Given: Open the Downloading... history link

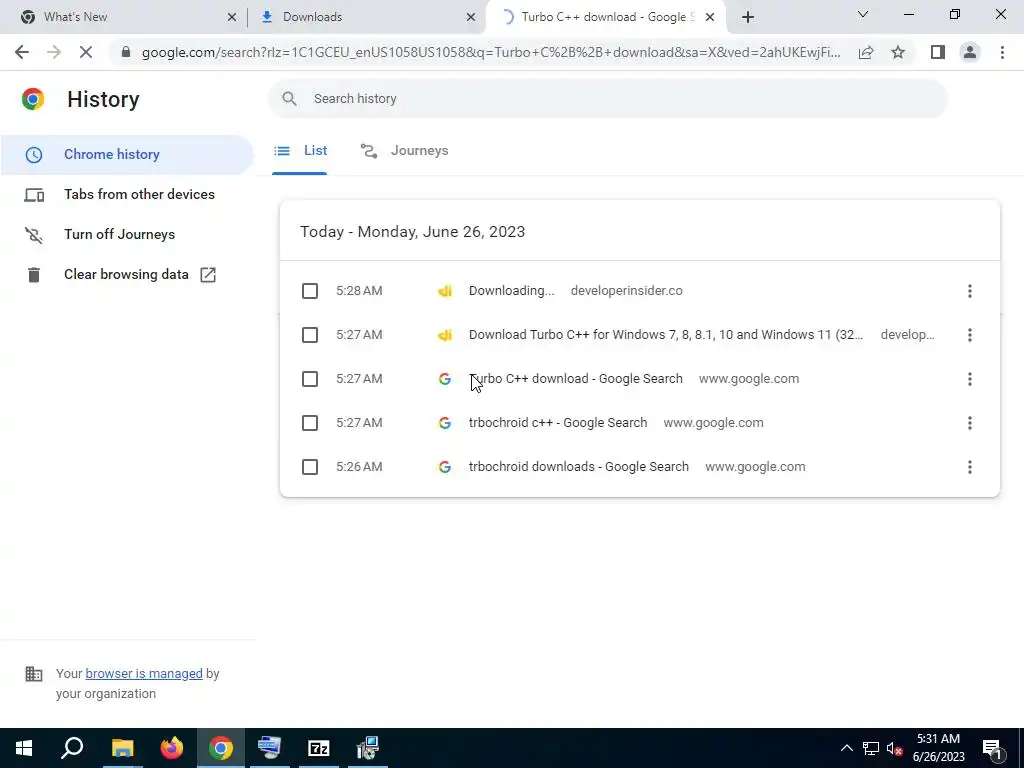Looking at the screenshot, I should (x=511, y=291).
